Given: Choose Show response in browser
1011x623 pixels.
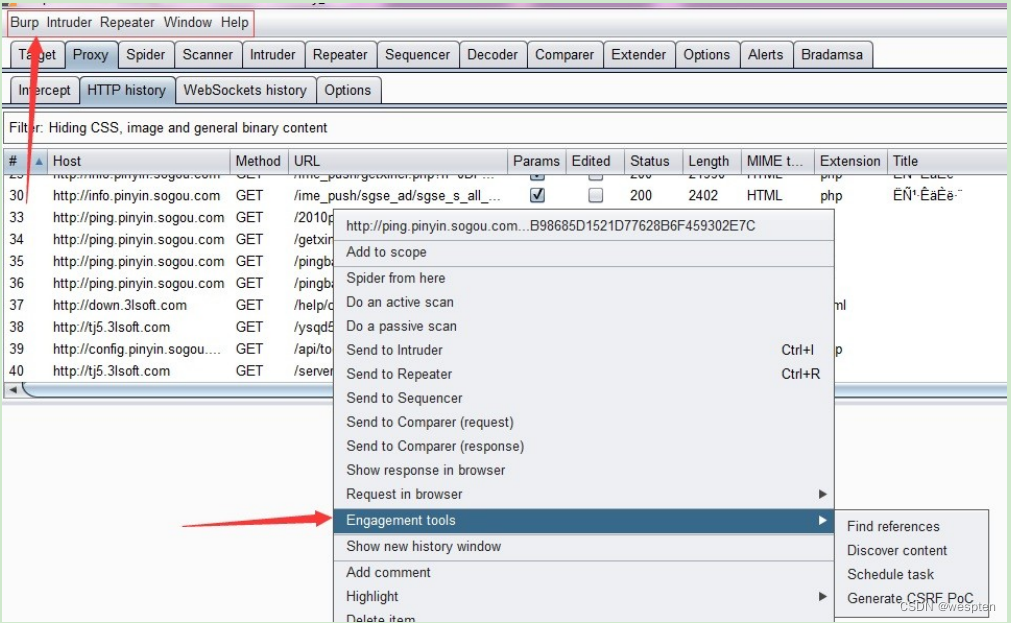Looking at the screenshot, I should tap(584, 470).
